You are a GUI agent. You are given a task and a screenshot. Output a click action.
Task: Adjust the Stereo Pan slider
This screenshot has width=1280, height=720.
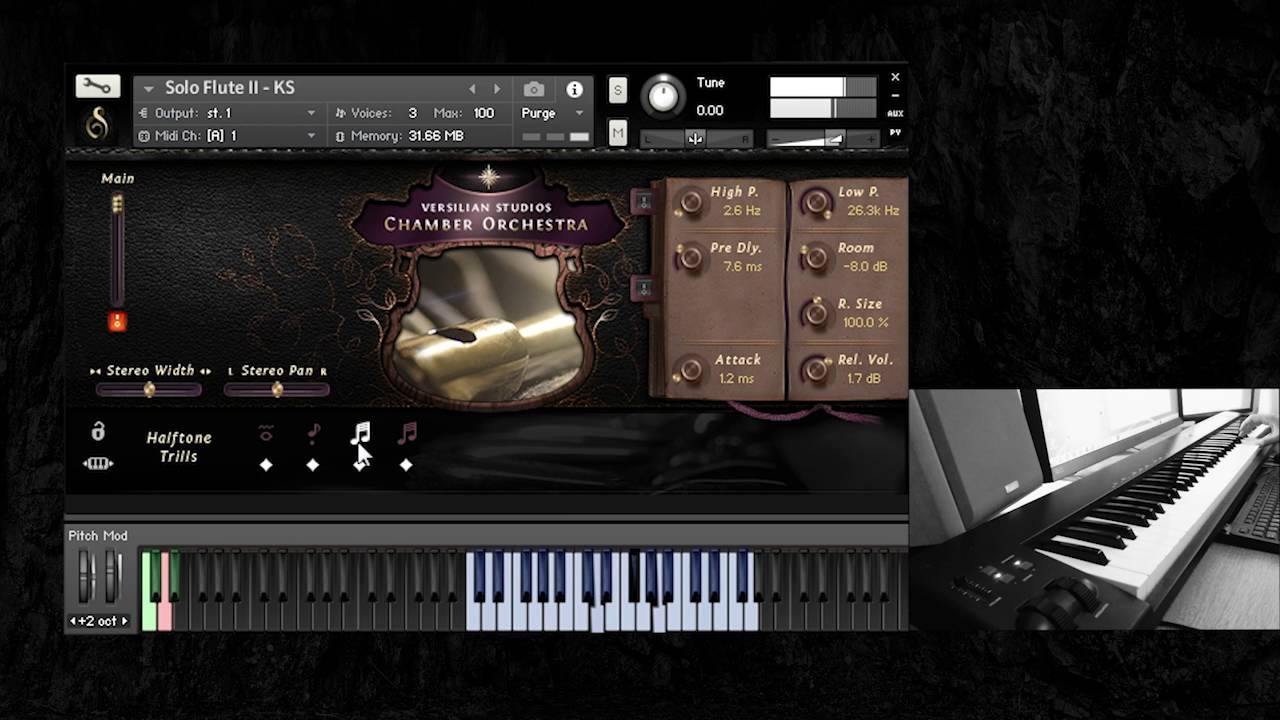[x=277, y=390]
